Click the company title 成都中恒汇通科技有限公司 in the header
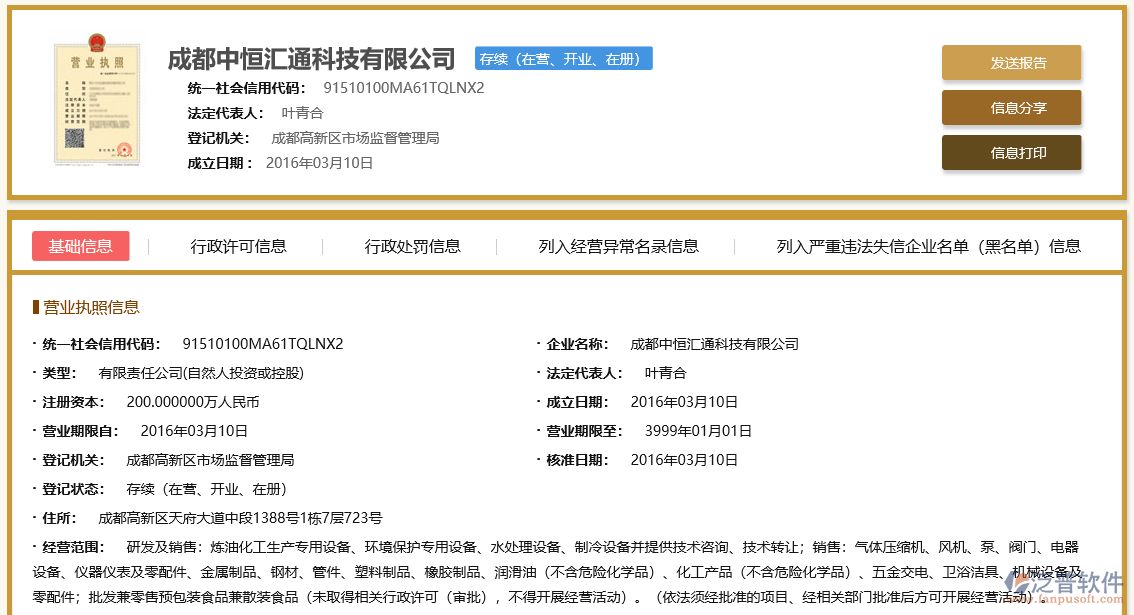This screenshot has width=1134, height=615. click(x=311, y=59)
